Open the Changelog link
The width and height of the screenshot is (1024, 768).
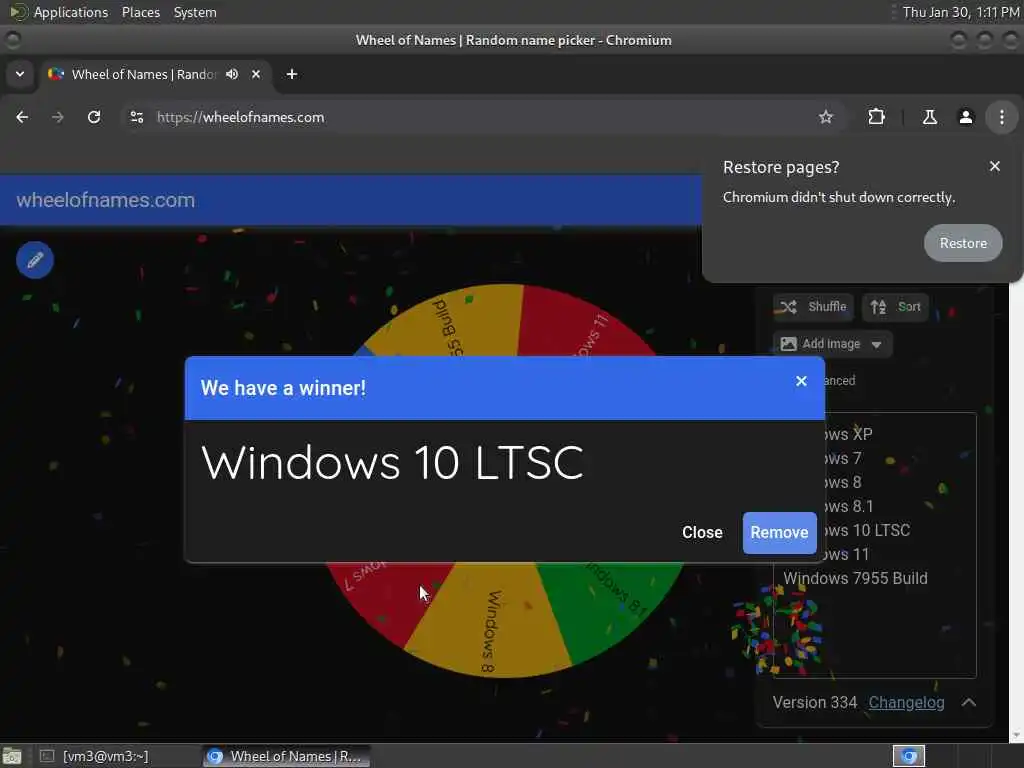[x=906, y=703]
